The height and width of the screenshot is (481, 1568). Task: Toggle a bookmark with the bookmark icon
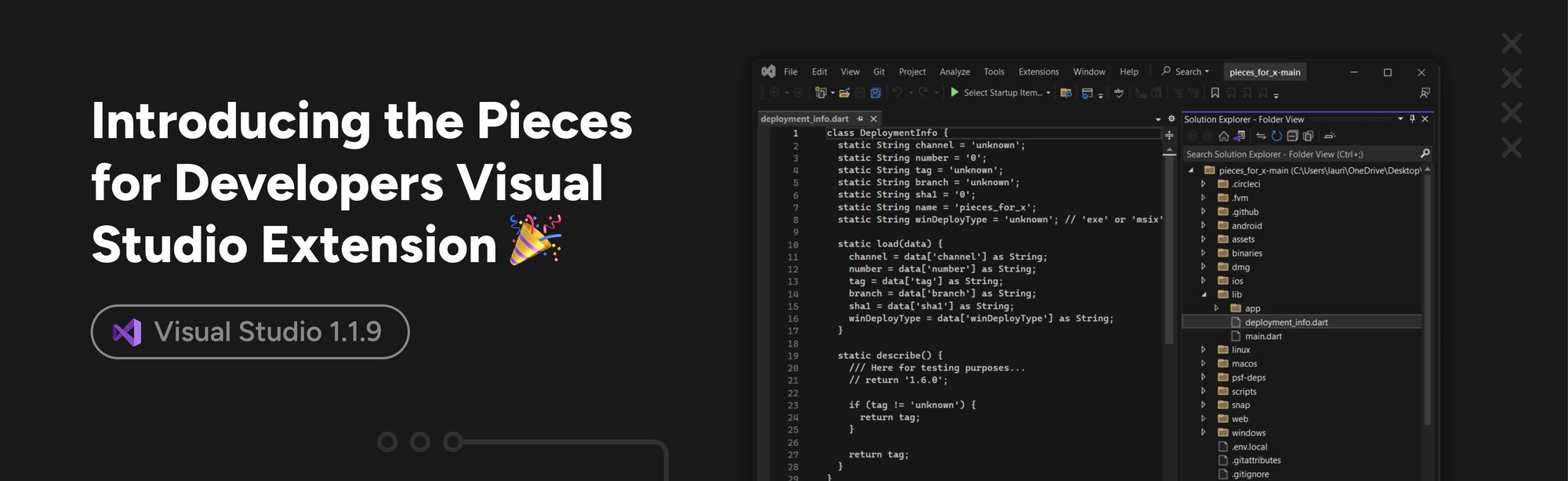tap(1215, 93)
